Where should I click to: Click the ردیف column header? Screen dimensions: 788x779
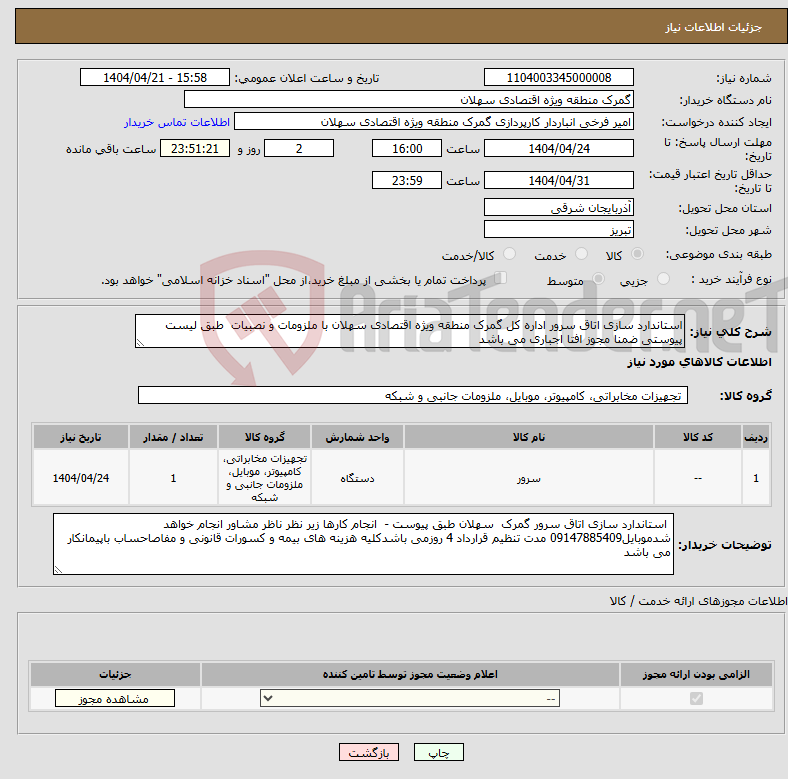(756, 437)
